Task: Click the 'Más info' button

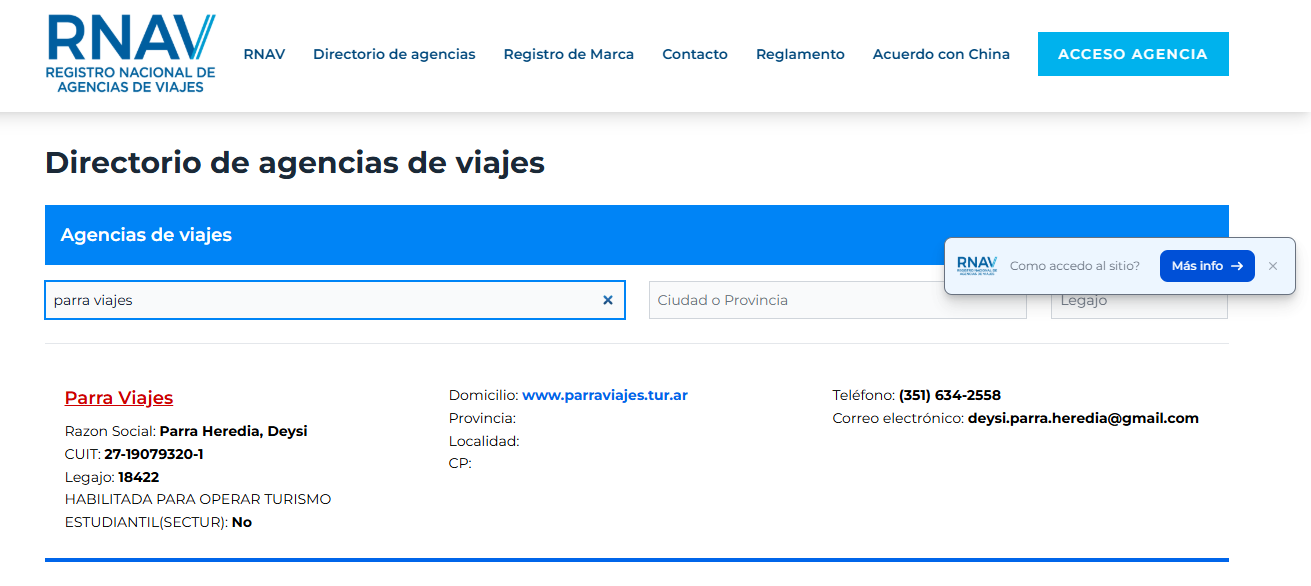Action: (1207, 266)
